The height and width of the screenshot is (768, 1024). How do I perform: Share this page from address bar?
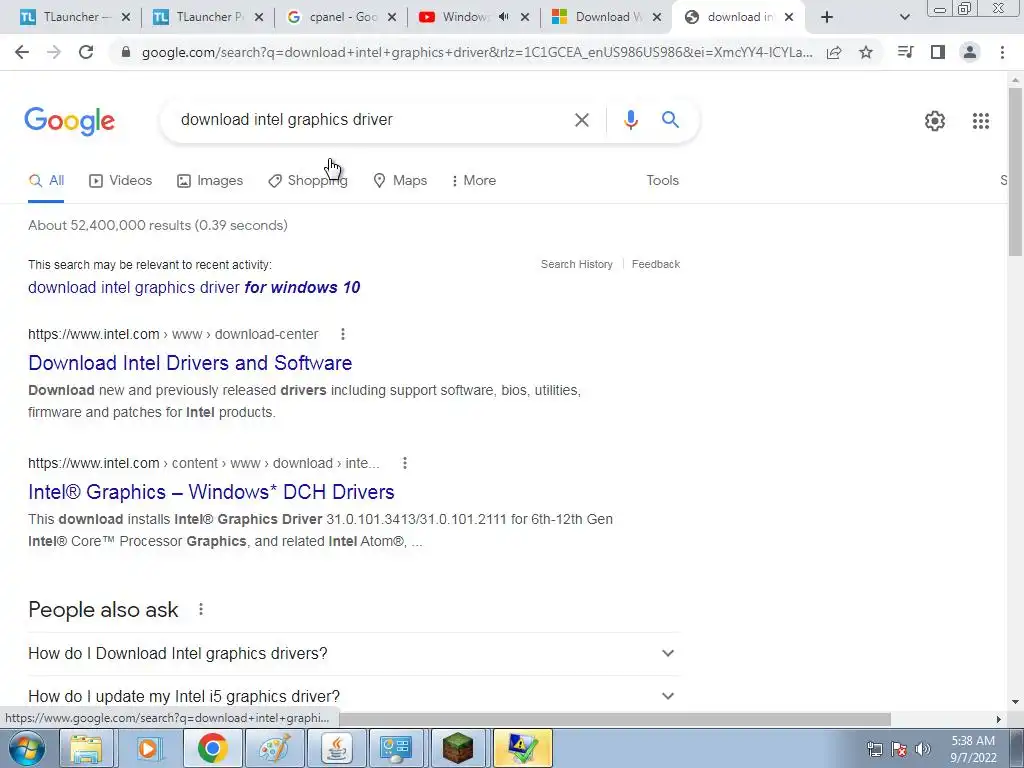point(834,52)
